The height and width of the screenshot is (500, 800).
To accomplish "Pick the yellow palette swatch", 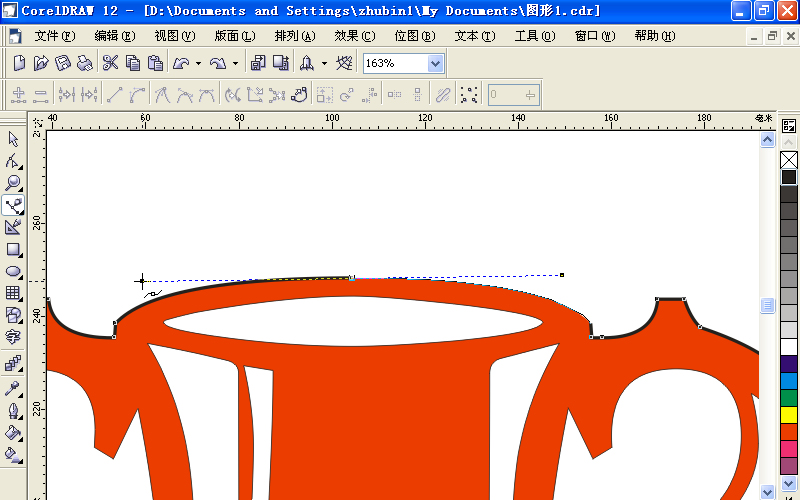I will pyautogui.click(x=789, y=414).
